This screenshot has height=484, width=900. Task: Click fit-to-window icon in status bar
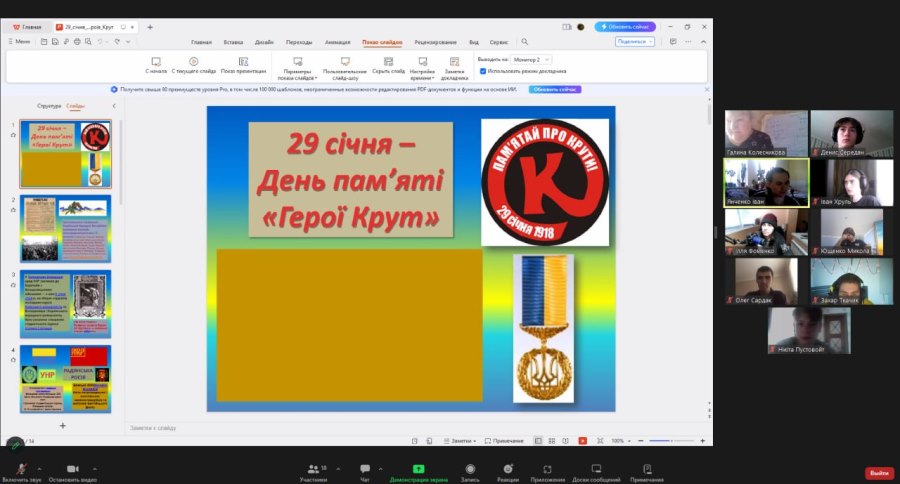[x=600, y=441]
